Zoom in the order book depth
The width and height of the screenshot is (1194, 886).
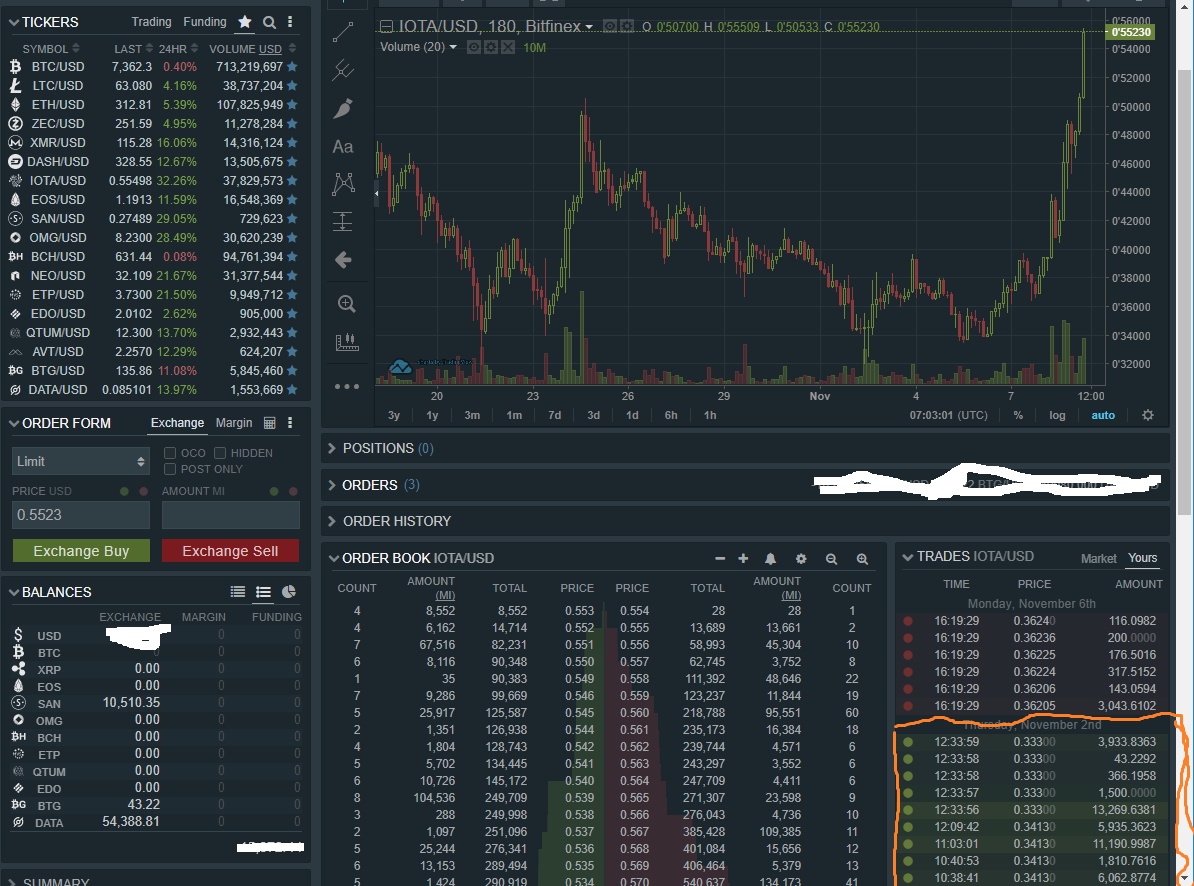(x=862, y=559)
